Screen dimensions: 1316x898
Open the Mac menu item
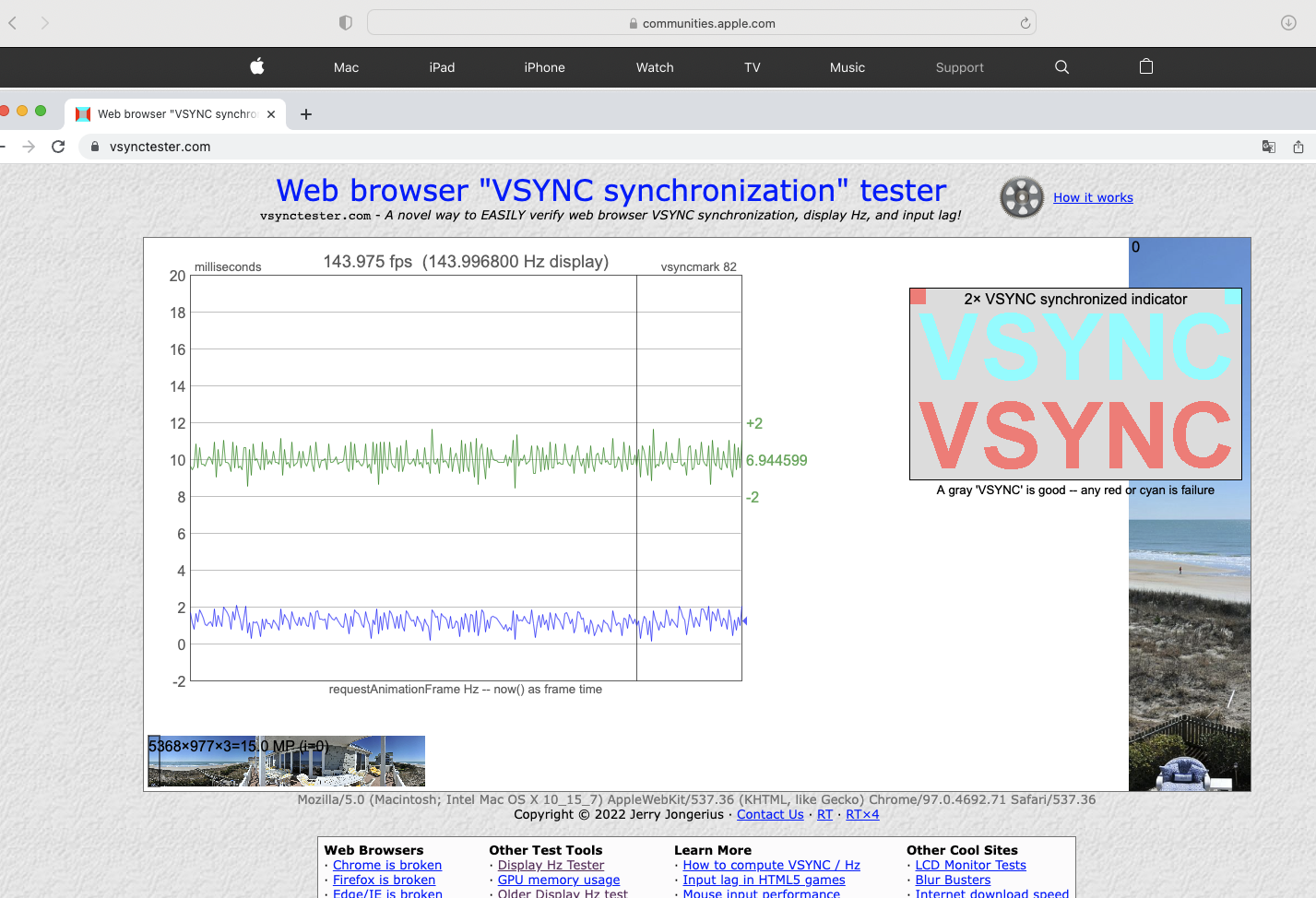[346, 67]
